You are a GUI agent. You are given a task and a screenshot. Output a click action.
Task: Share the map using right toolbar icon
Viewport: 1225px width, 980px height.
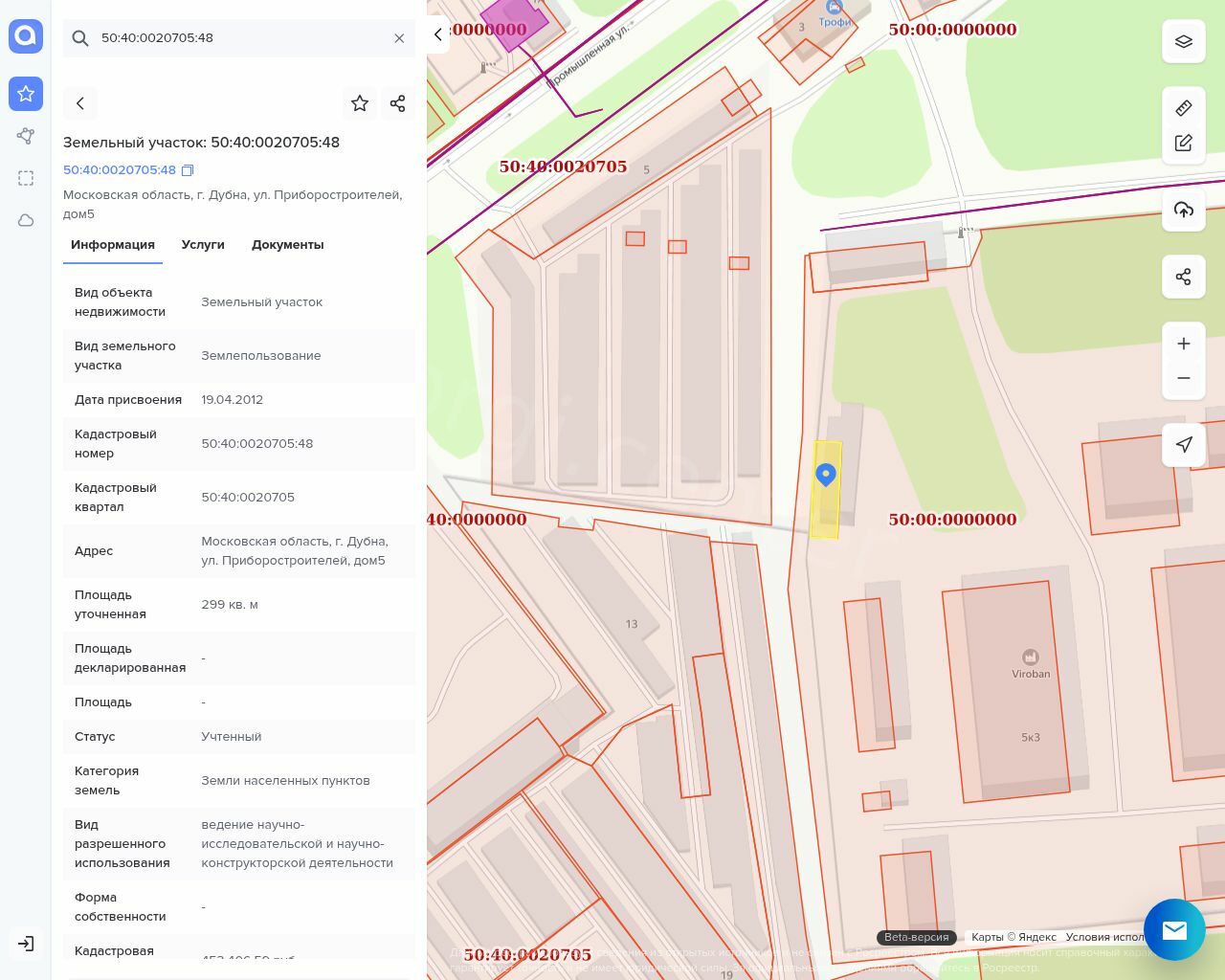click(x=1184, y=278)
